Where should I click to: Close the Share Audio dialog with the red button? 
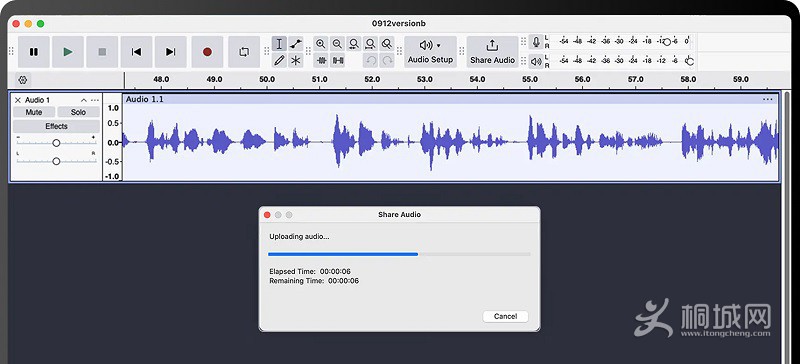267,215
